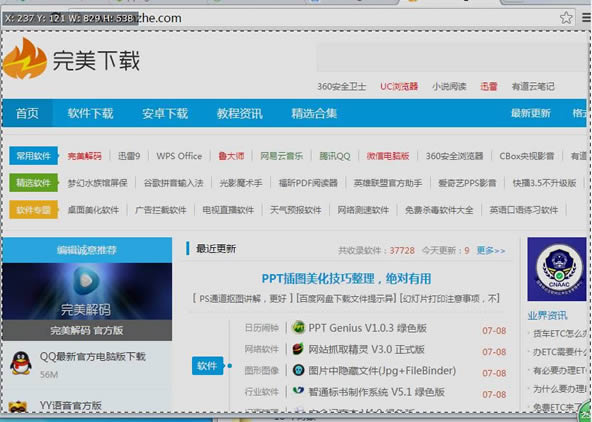
Task: Click the 智通标书制作系统 app icon
Action: tap(298, 391)
